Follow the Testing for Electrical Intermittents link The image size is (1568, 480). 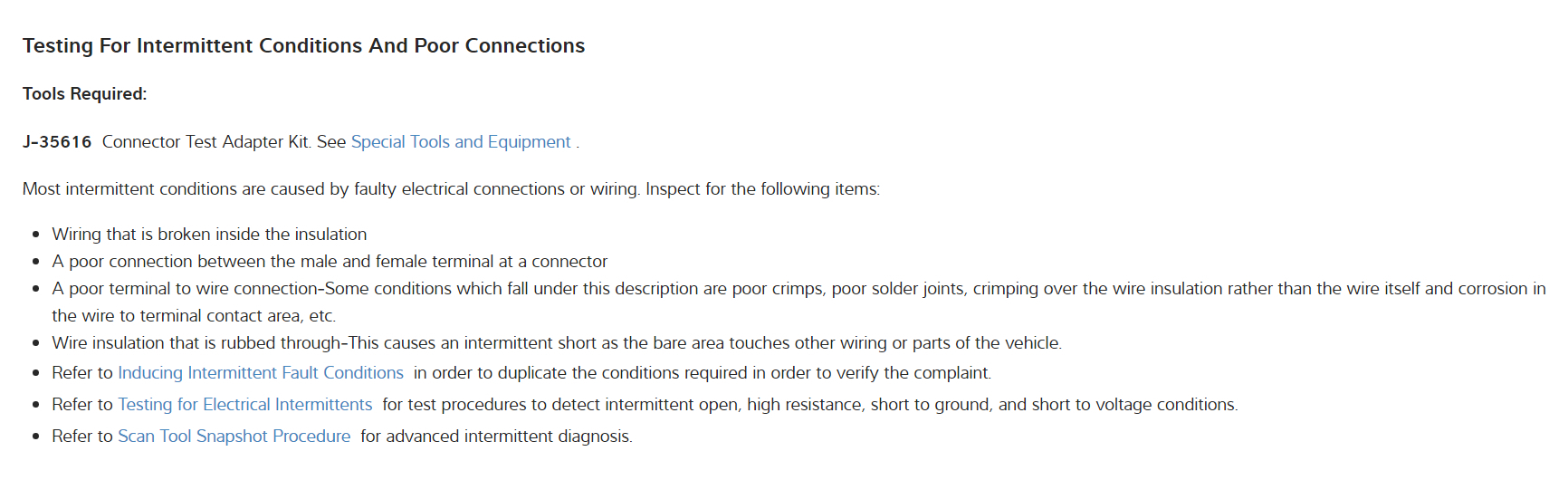[244, 405]
